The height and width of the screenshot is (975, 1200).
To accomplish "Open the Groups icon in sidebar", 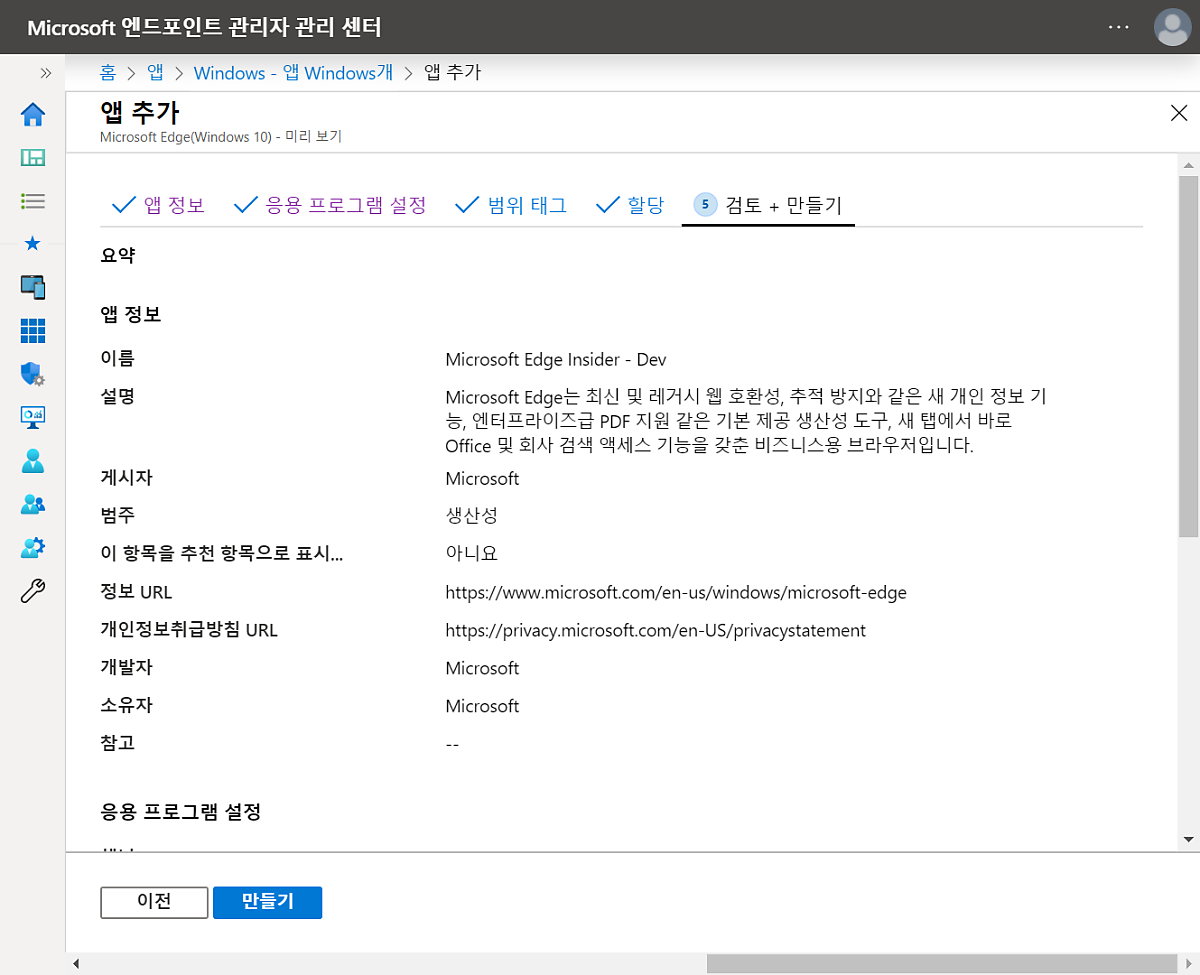I will [x=33, y=504].
